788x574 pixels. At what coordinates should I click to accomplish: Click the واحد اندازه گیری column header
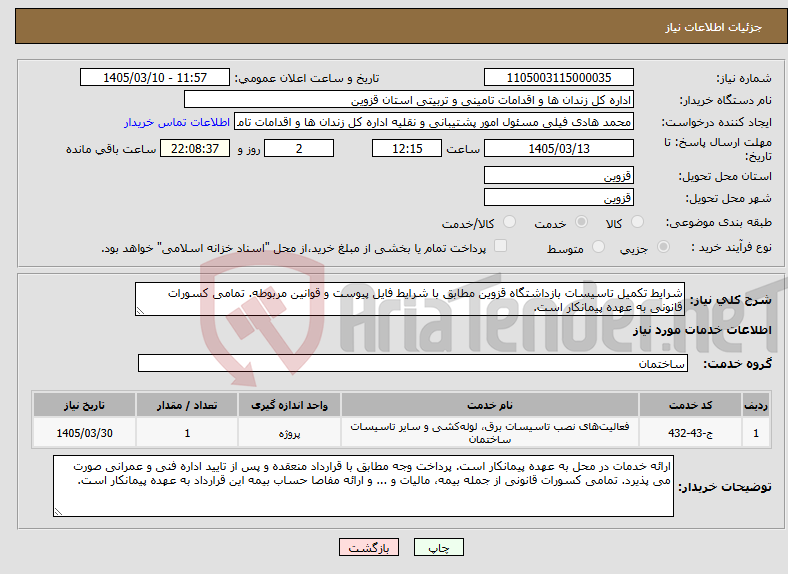[289, 405]
